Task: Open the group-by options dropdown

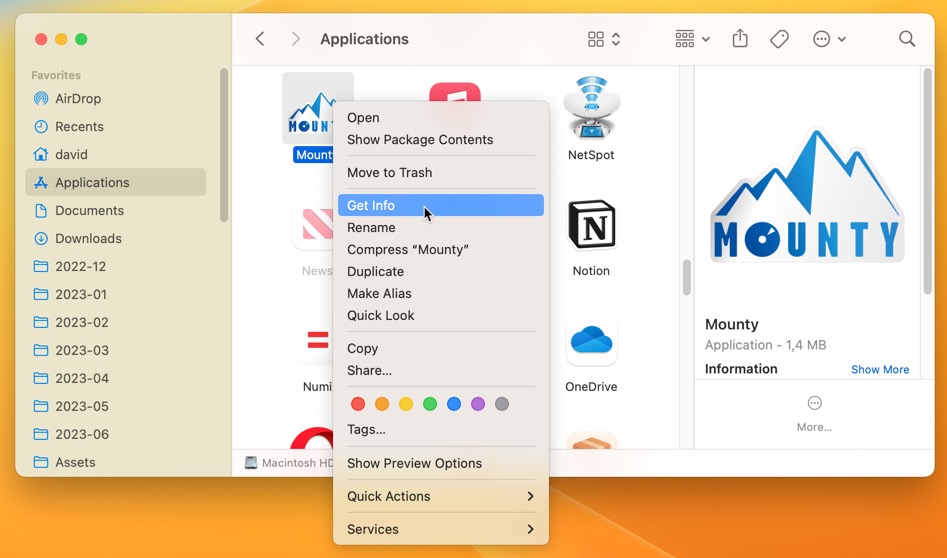Action: 692,39
